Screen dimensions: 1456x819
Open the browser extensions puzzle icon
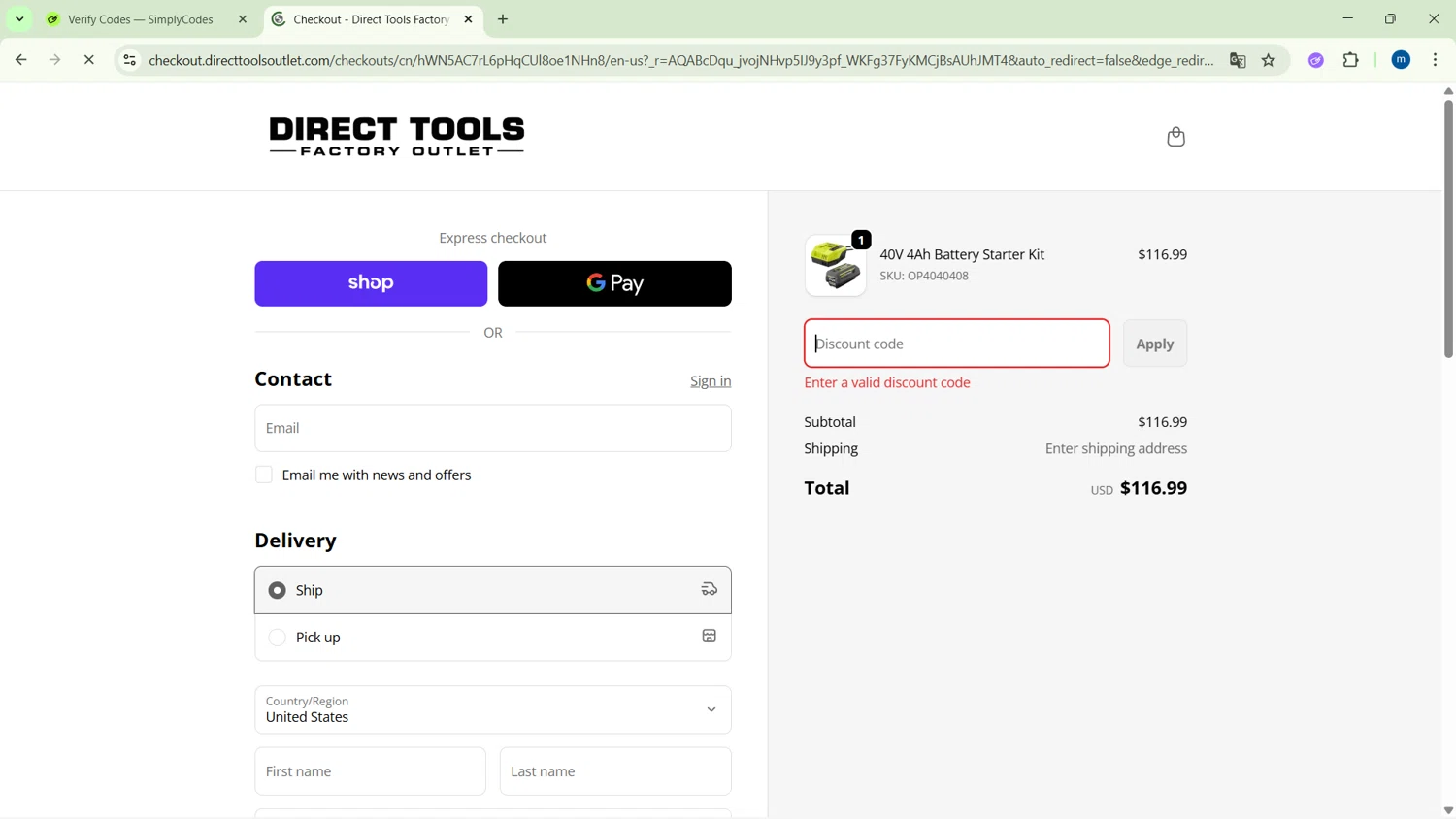coord(1350,60)
